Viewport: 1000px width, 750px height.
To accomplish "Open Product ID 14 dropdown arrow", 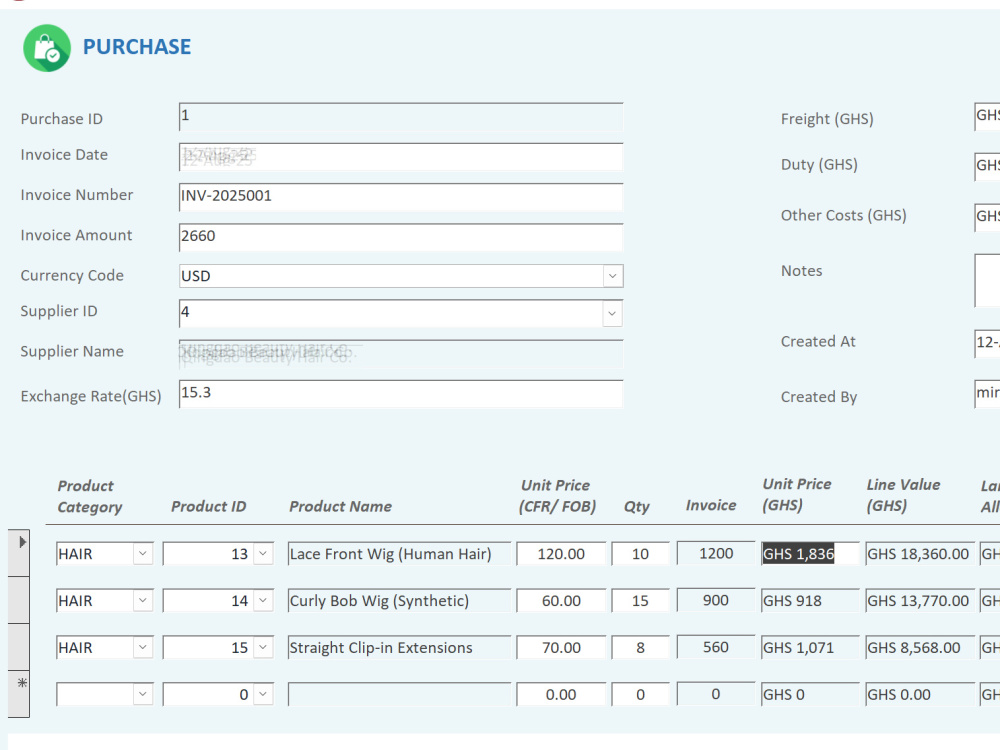I will point(263,600).
